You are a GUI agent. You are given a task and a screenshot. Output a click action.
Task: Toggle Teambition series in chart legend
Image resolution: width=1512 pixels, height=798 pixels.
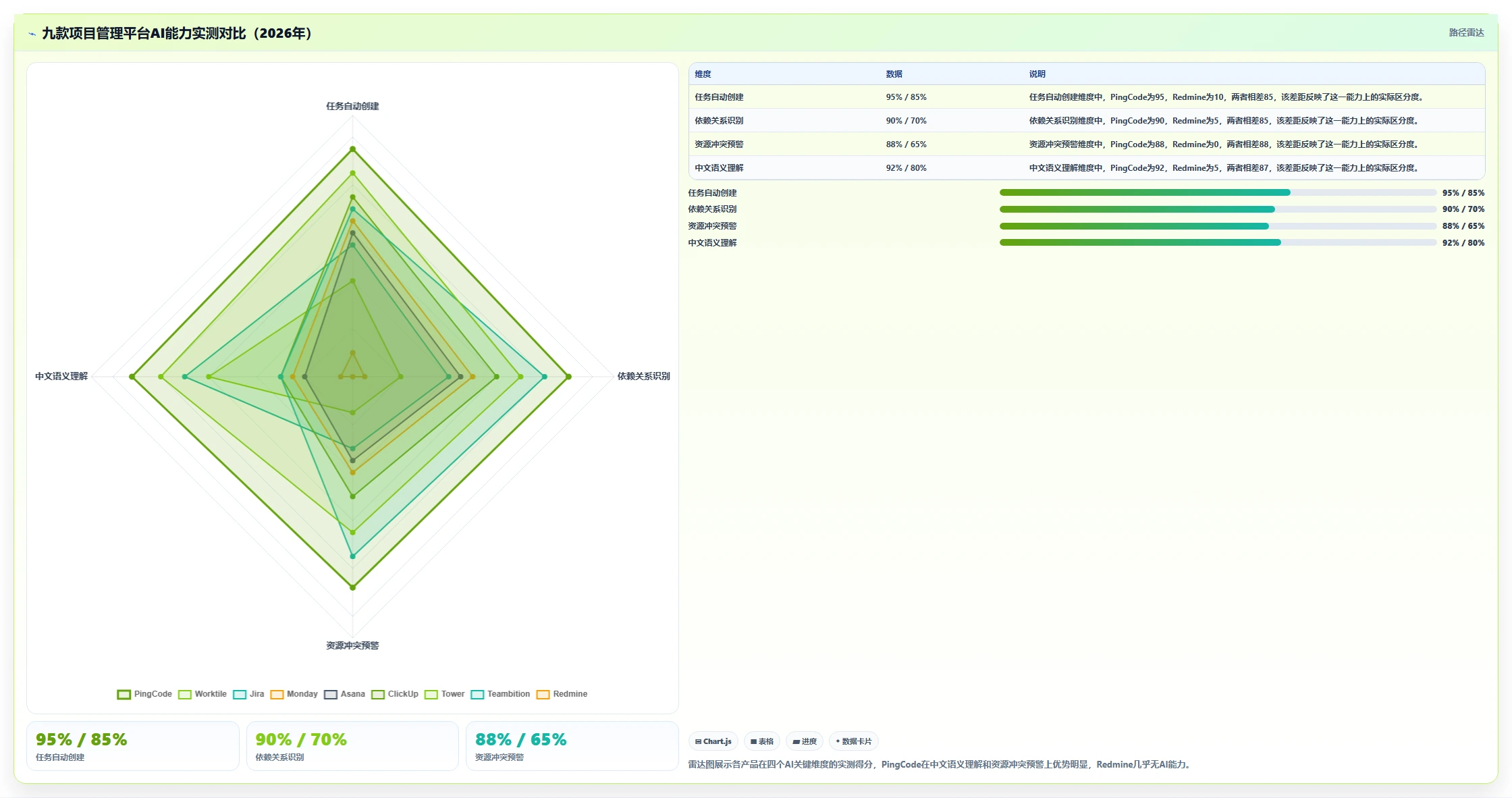pos(500,694)
